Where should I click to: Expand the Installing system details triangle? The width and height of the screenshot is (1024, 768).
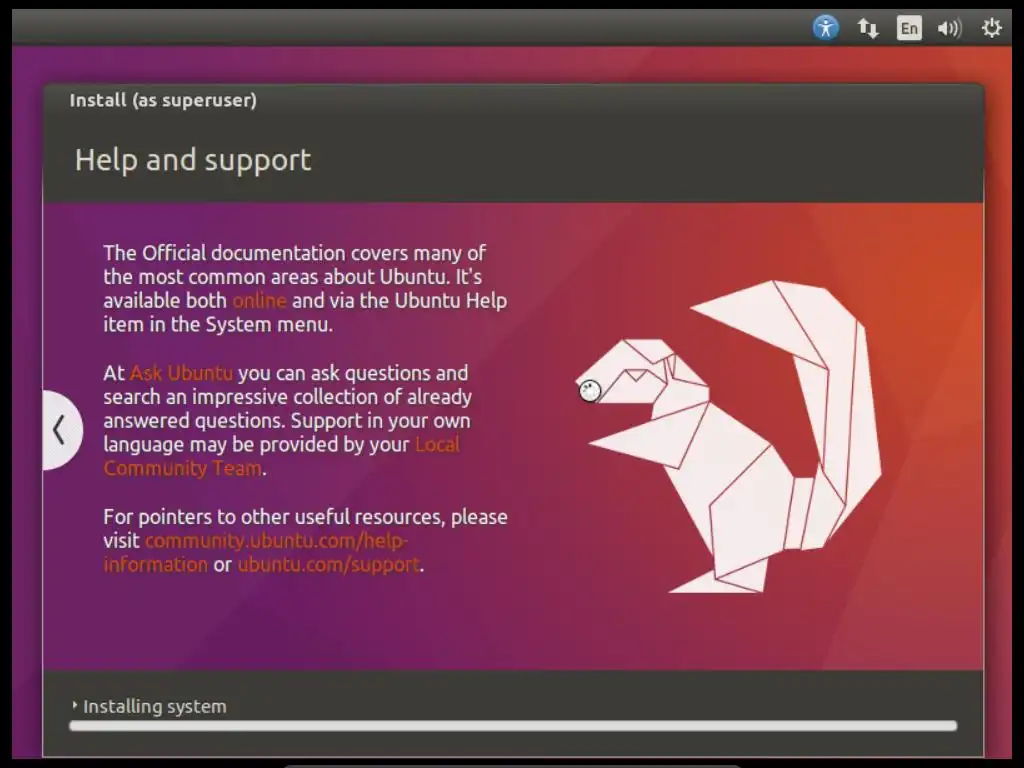75,705
